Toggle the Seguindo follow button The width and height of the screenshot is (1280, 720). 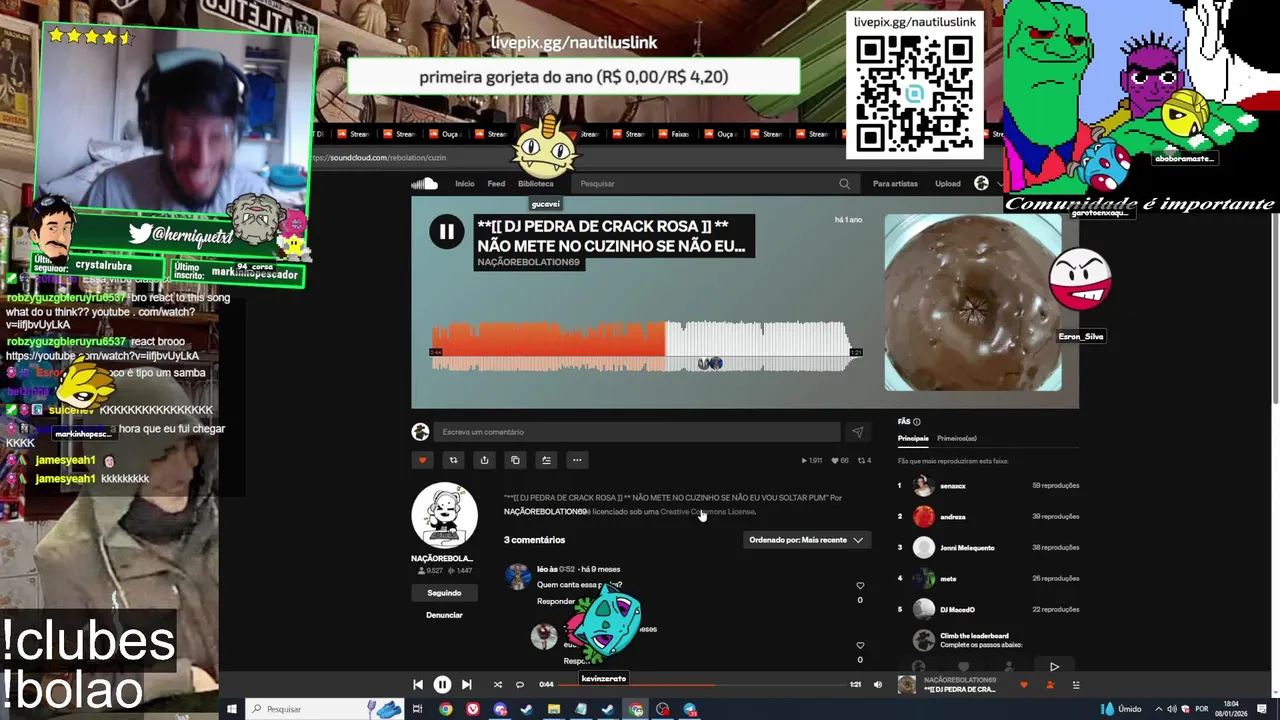tap(444, 593)
